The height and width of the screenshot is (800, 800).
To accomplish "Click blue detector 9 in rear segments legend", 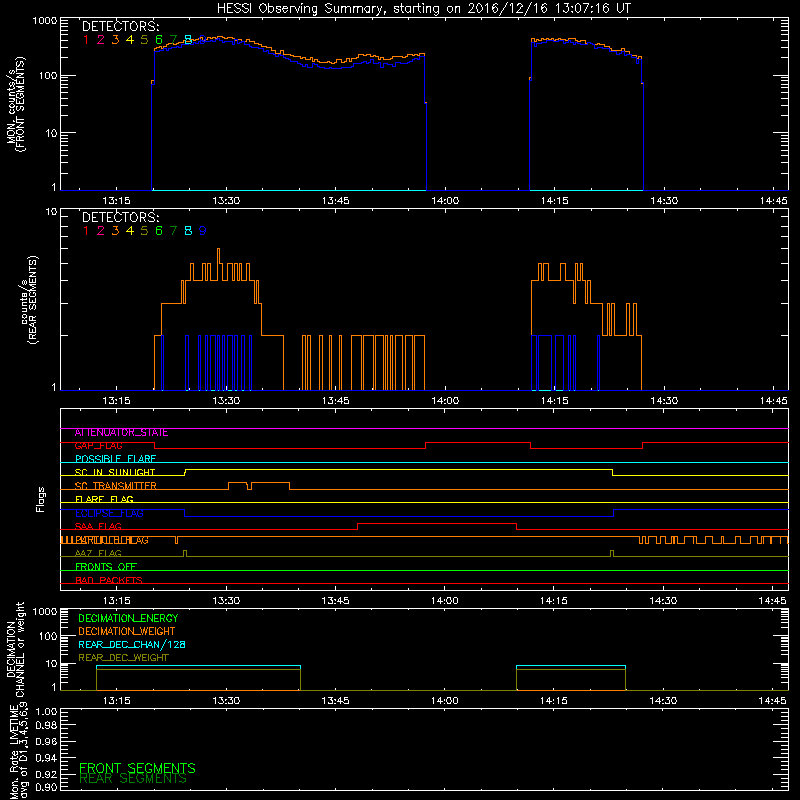I will (x=203, y=231).
